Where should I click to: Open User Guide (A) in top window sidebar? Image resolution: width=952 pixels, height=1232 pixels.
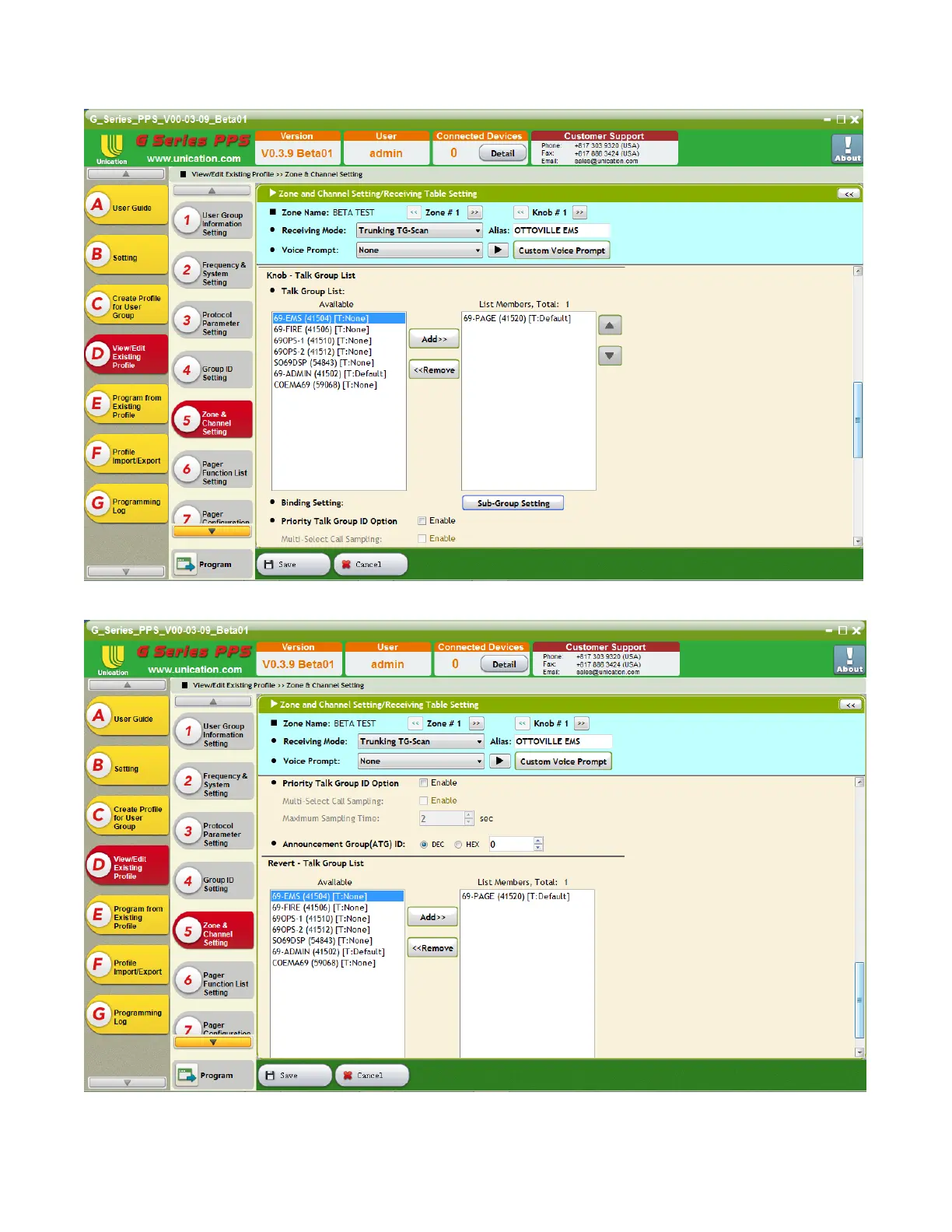point(127,207)
